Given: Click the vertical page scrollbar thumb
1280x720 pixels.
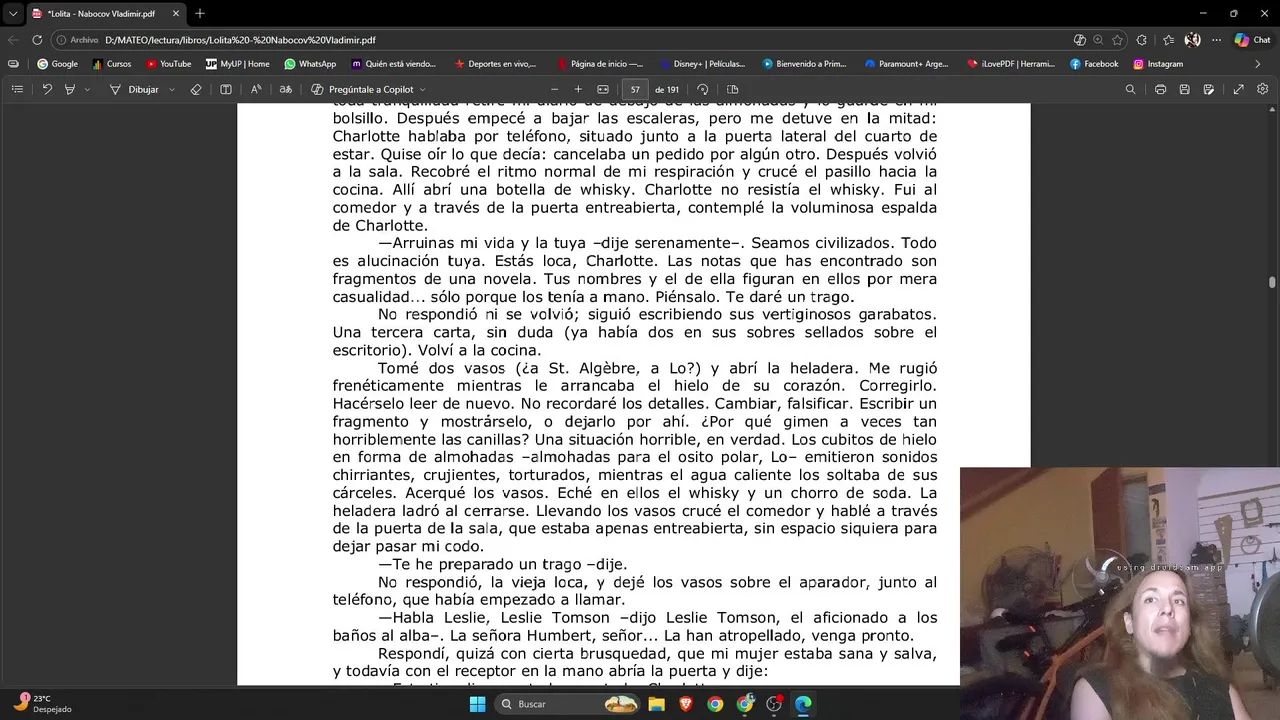Looking at the screenshot, I should [x=1273, y=282].
